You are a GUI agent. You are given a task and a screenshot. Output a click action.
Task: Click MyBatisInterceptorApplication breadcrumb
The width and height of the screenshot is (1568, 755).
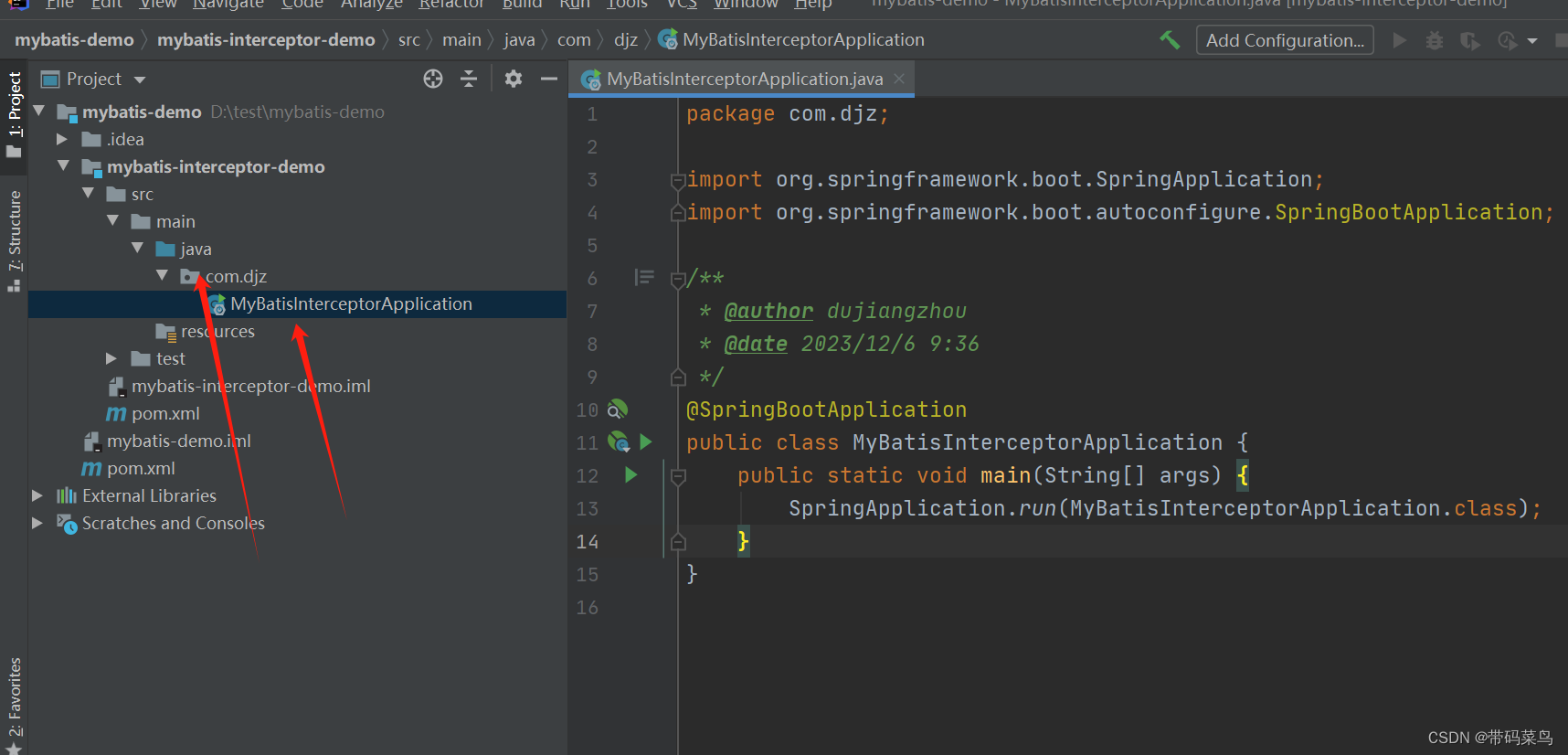(x=791, y=39)
